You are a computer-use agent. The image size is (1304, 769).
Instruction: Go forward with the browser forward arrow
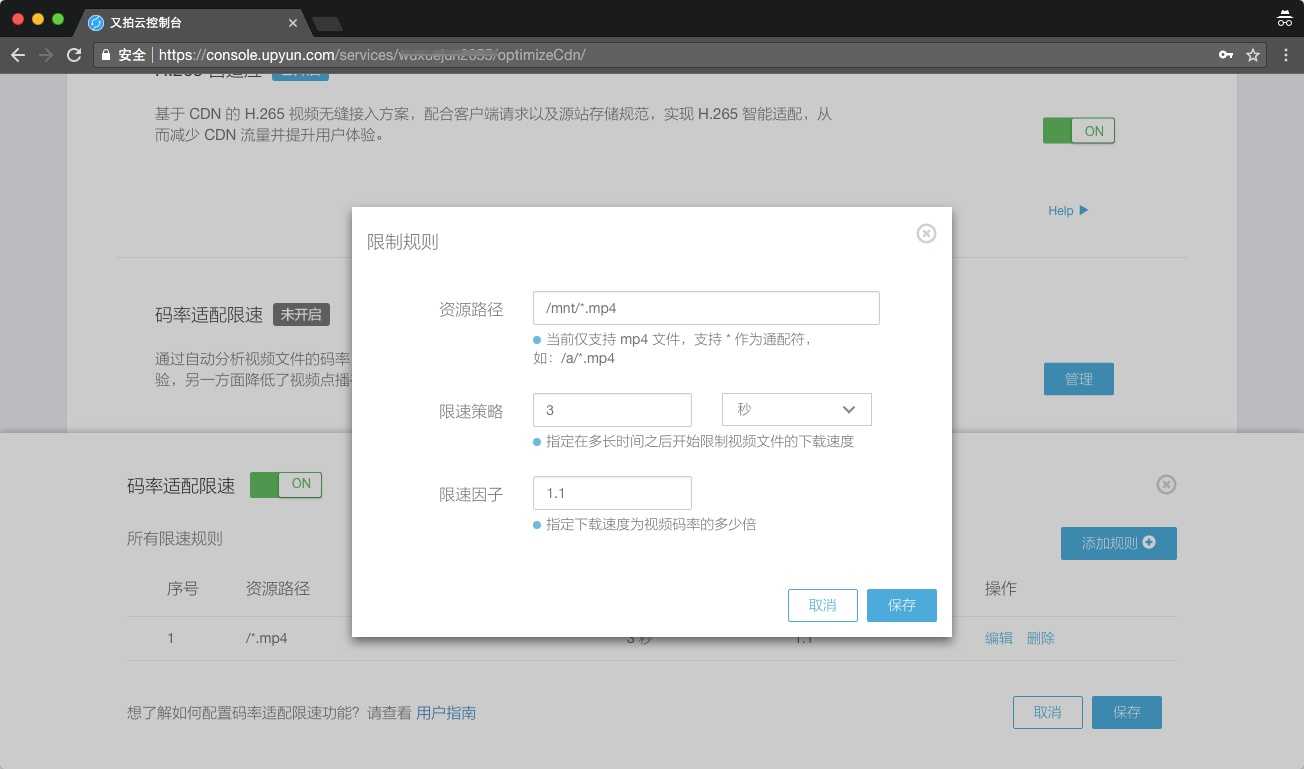[45, 55]
